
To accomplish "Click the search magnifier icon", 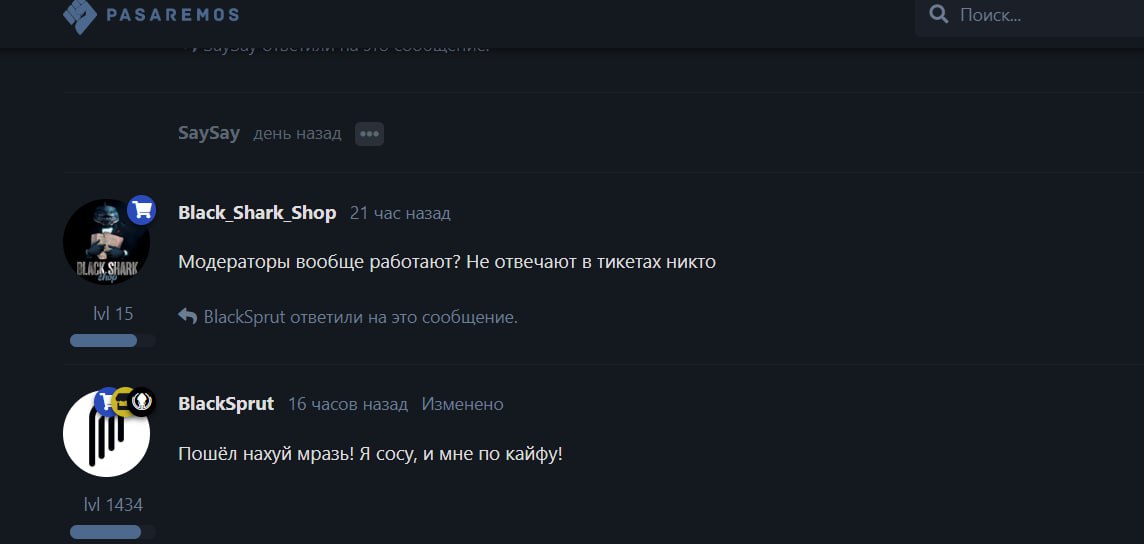I will (939, 15).
